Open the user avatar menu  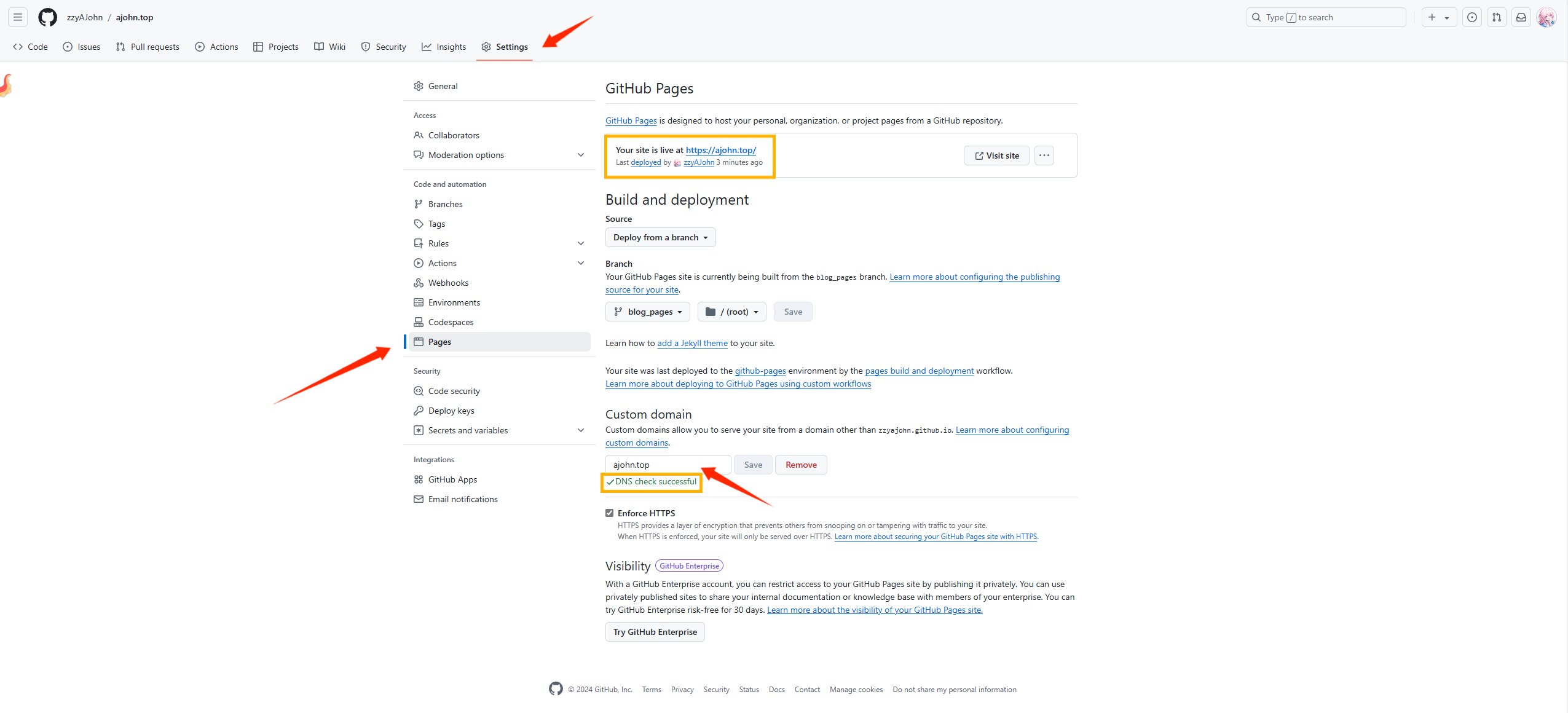click(x=1546, y=17)
